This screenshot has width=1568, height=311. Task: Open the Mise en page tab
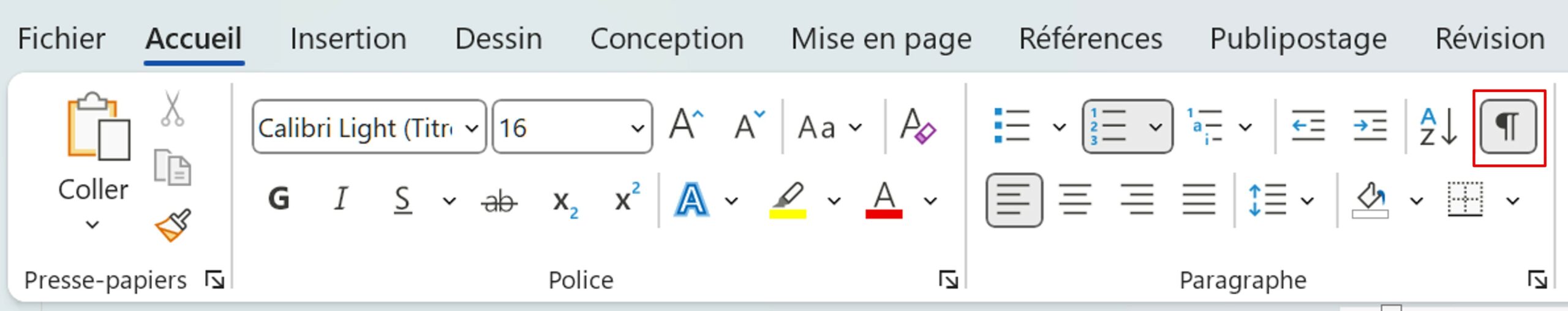[881, 39]
